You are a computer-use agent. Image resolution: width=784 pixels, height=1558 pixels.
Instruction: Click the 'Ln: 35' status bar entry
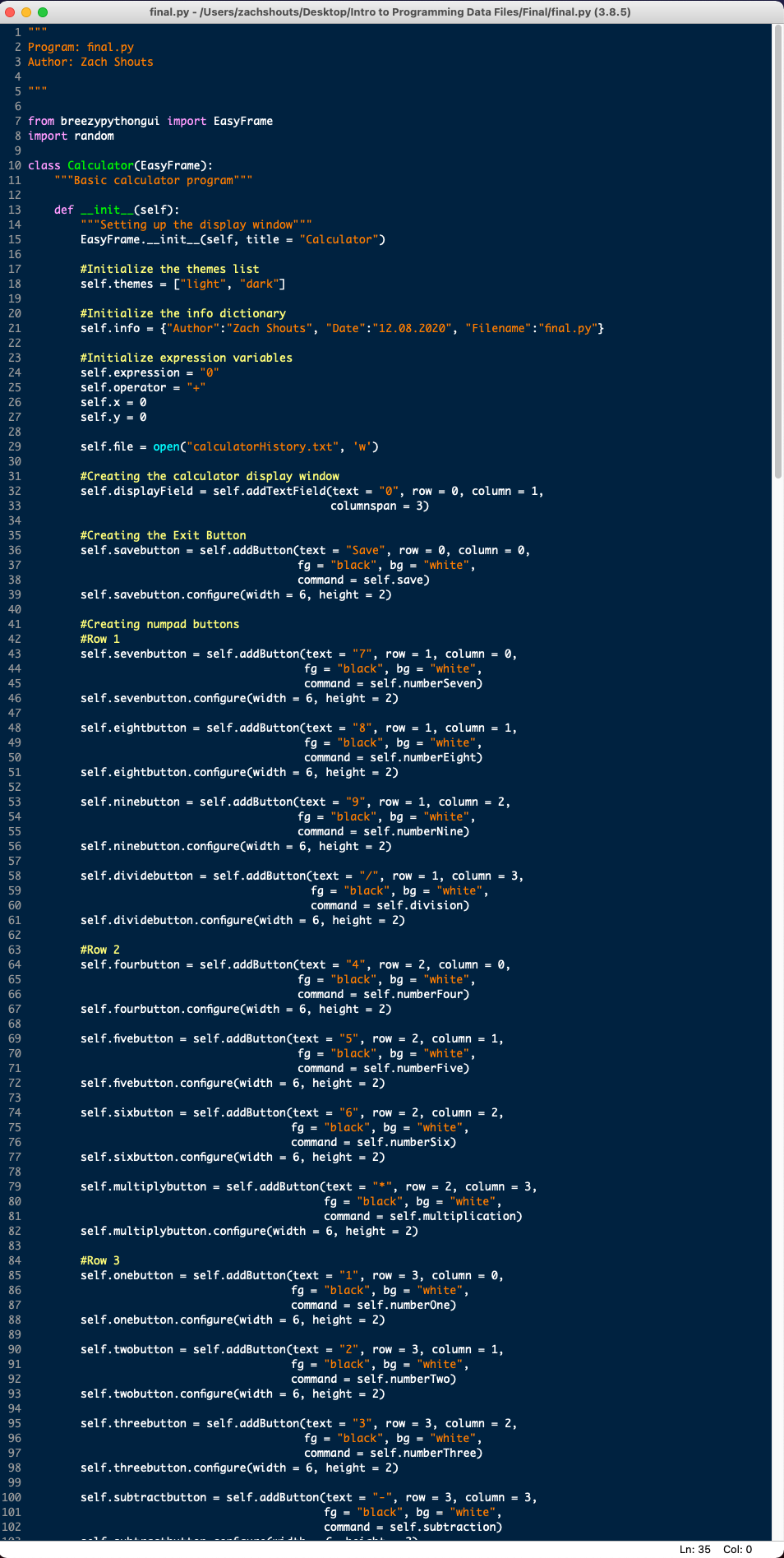(694, 1549)
